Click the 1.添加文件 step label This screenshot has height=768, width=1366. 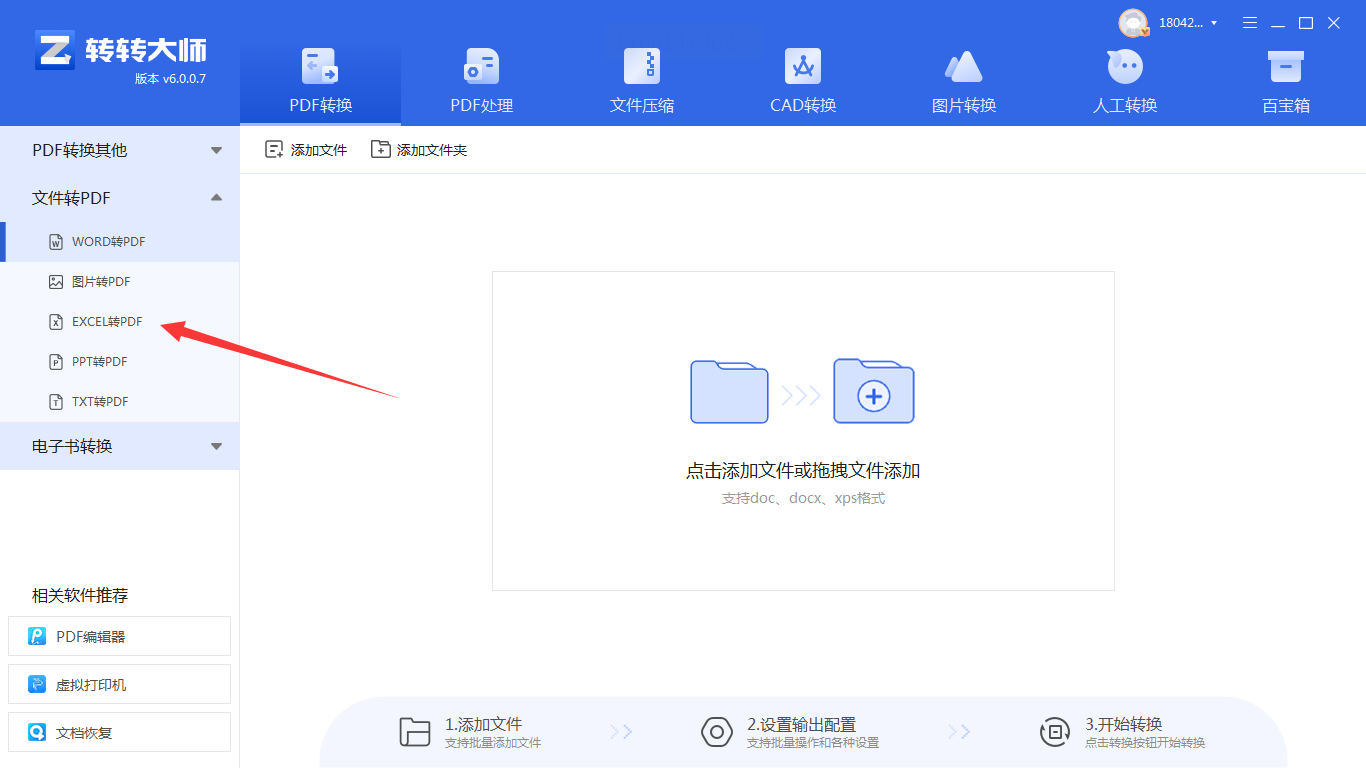pos(484,724)
